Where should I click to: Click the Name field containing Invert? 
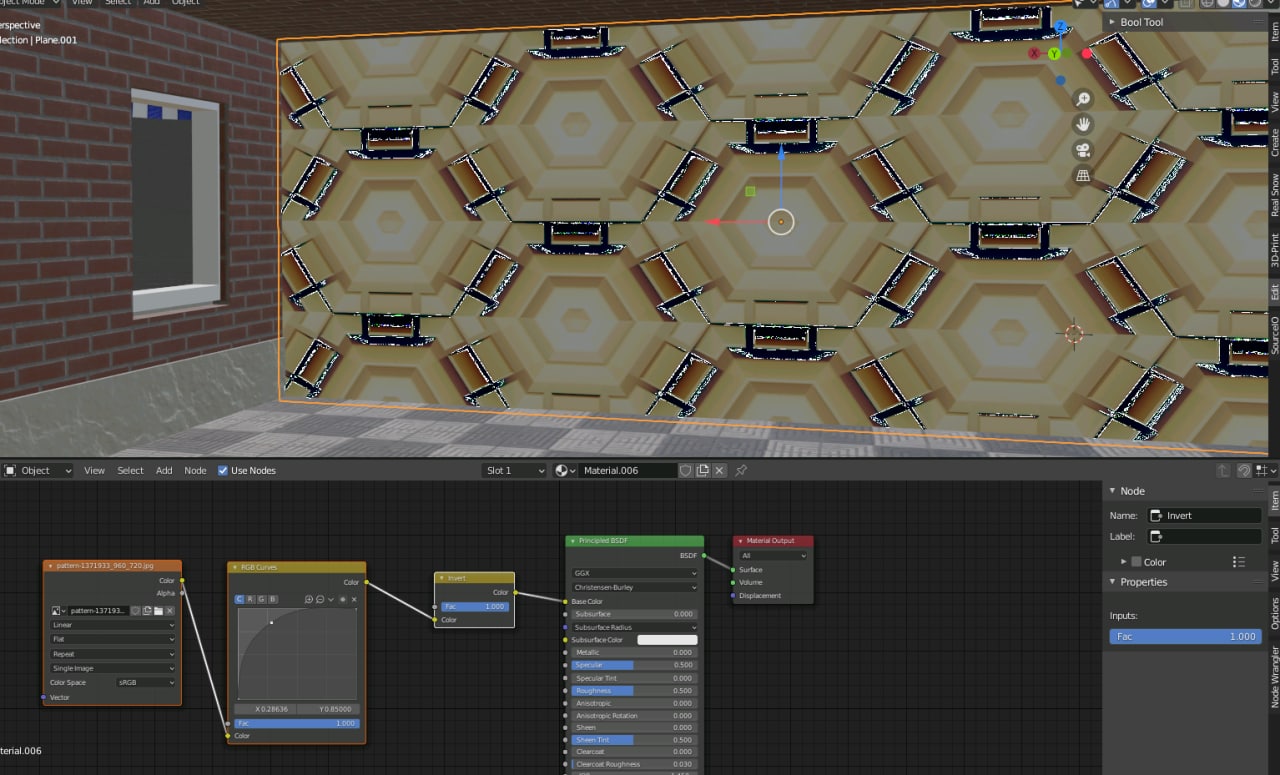1205,516
